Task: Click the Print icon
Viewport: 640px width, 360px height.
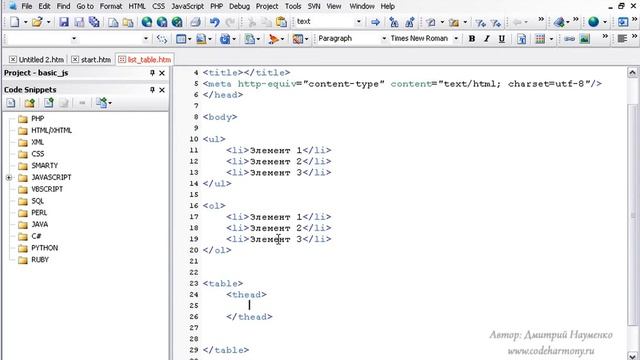Action: [x=196, y=22]
